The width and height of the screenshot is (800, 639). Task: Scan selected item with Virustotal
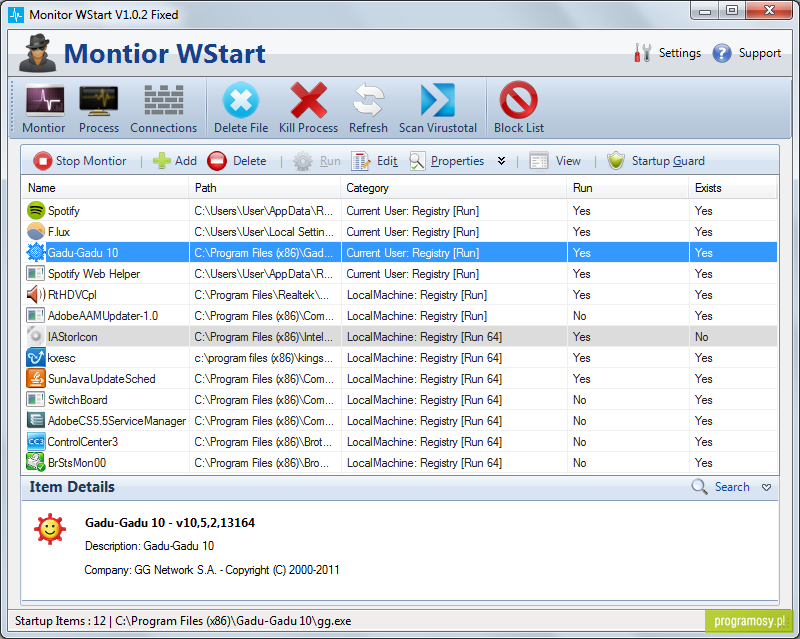(x=438, y=109)
